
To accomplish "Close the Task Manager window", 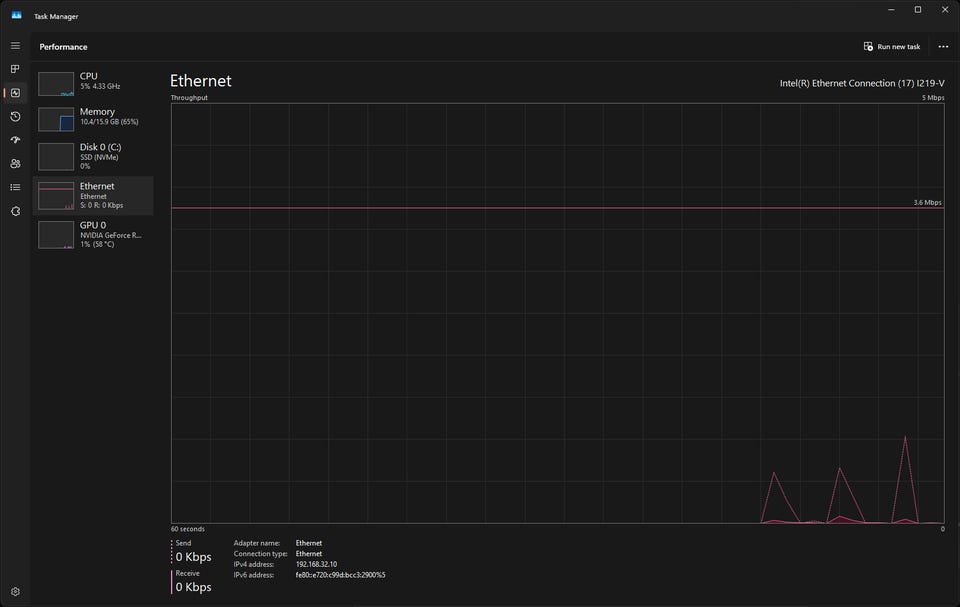I will click(x=945, y=10).
